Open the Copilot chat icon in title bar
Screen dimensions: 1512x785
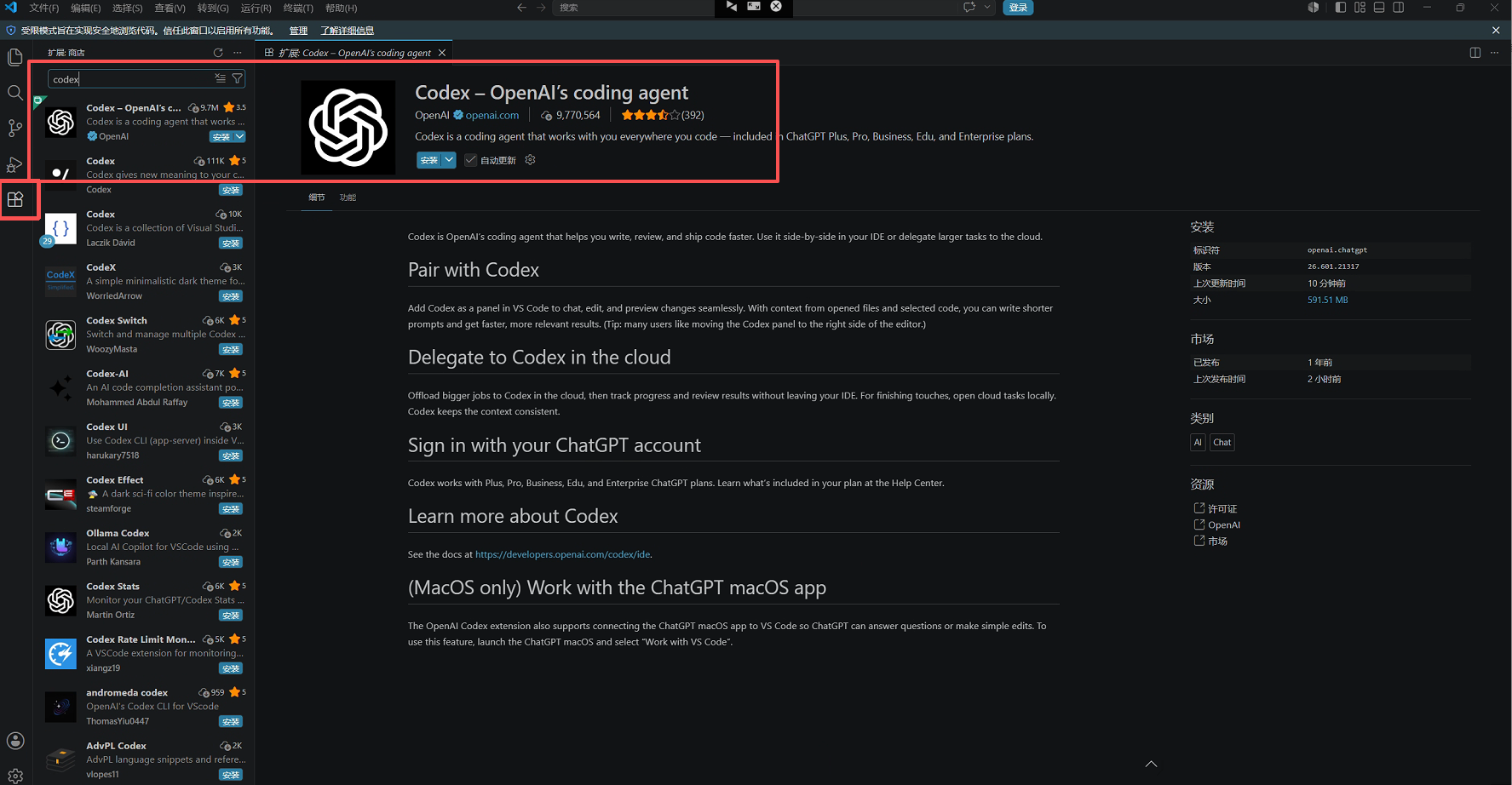(x=969, y=8)
